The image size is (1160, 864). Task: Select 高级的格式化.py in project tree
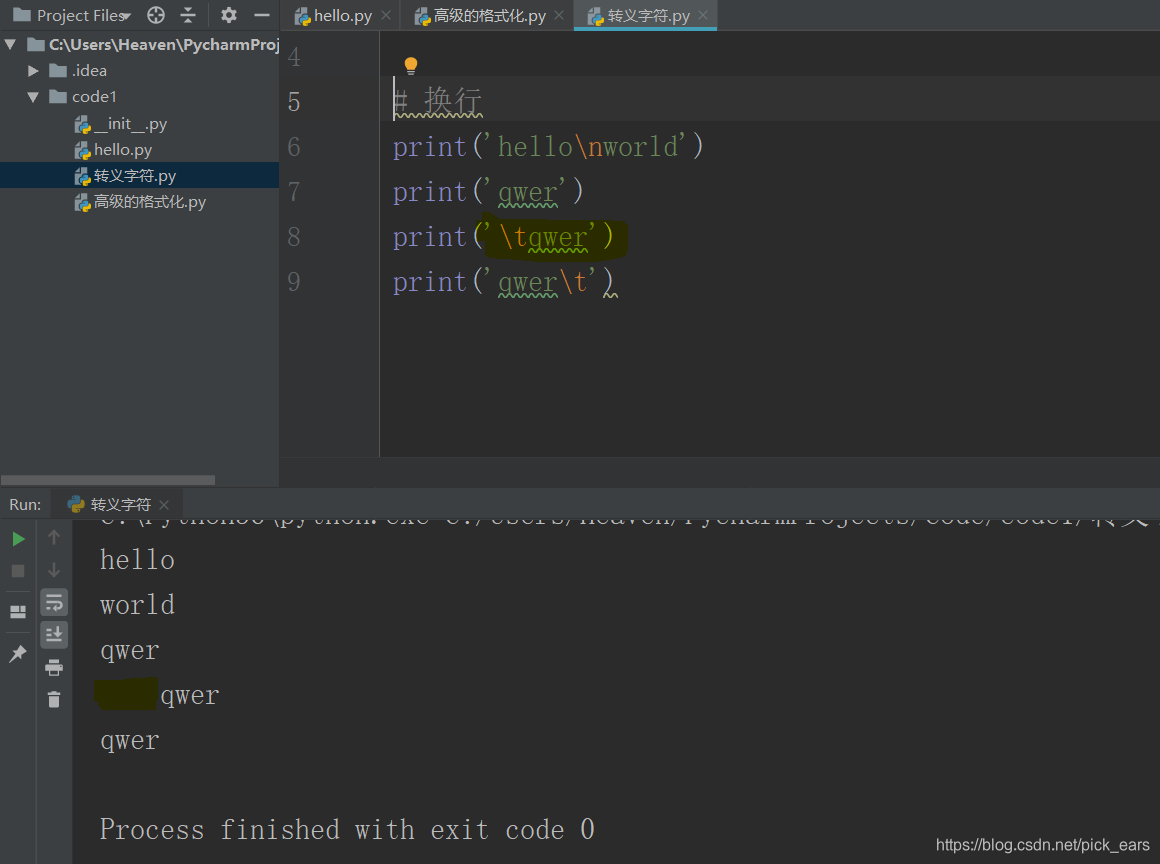(x=140, y=202)
